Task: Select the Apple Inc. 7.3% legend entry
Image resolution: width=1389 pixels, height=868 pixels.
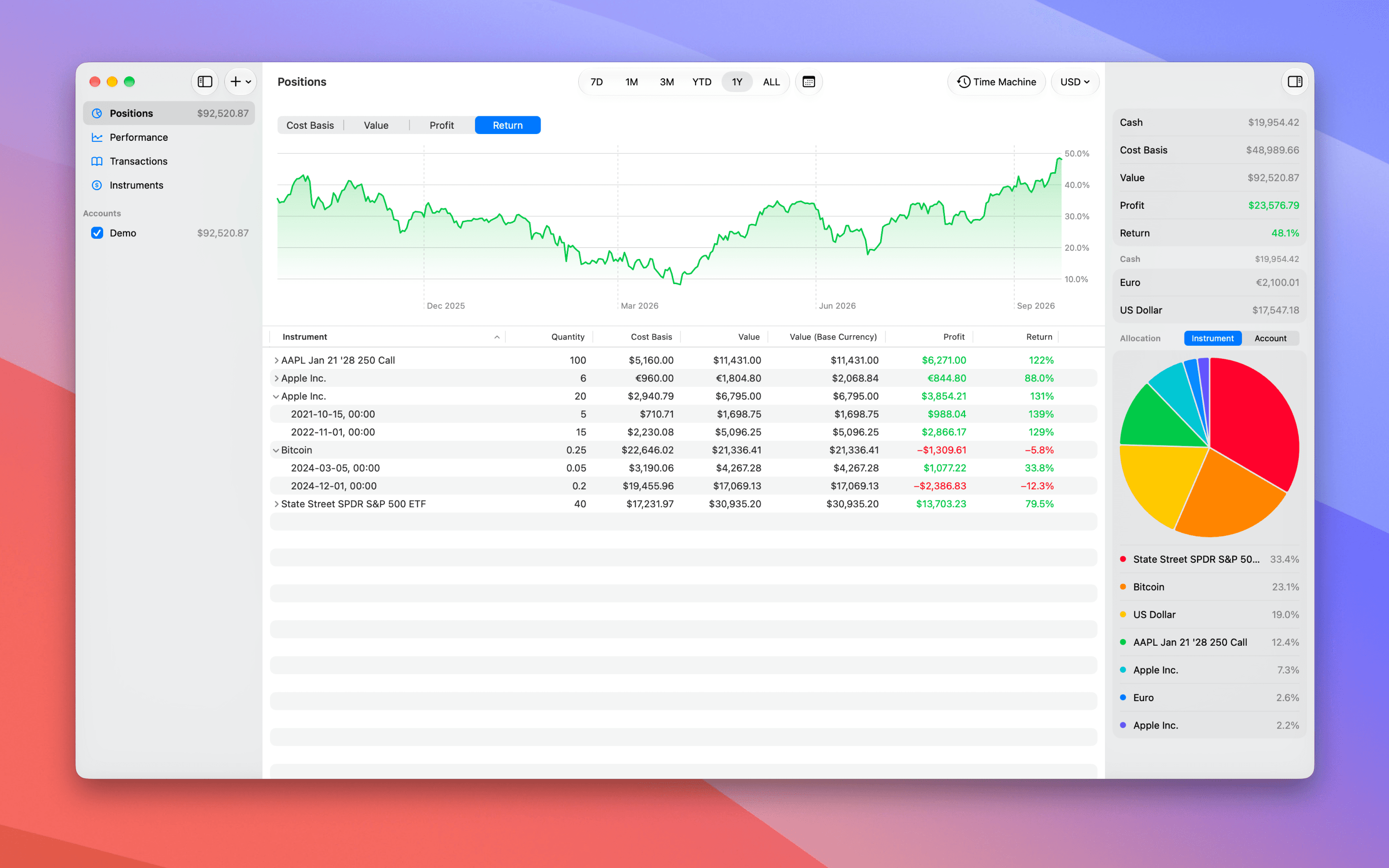Action: click(1210, 670)
